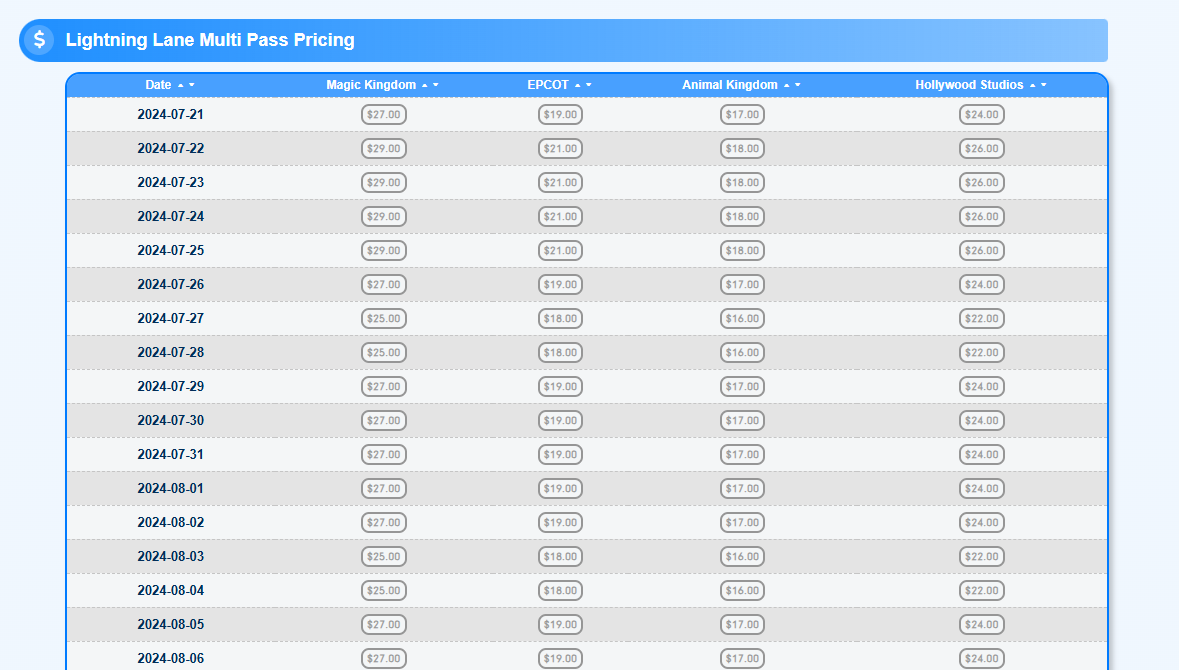The width and height of the screenshot is (1179, 670).
Task: Select the Magic Kingdom $27.00 price for 2024-07-21
Action: point(384,115)
